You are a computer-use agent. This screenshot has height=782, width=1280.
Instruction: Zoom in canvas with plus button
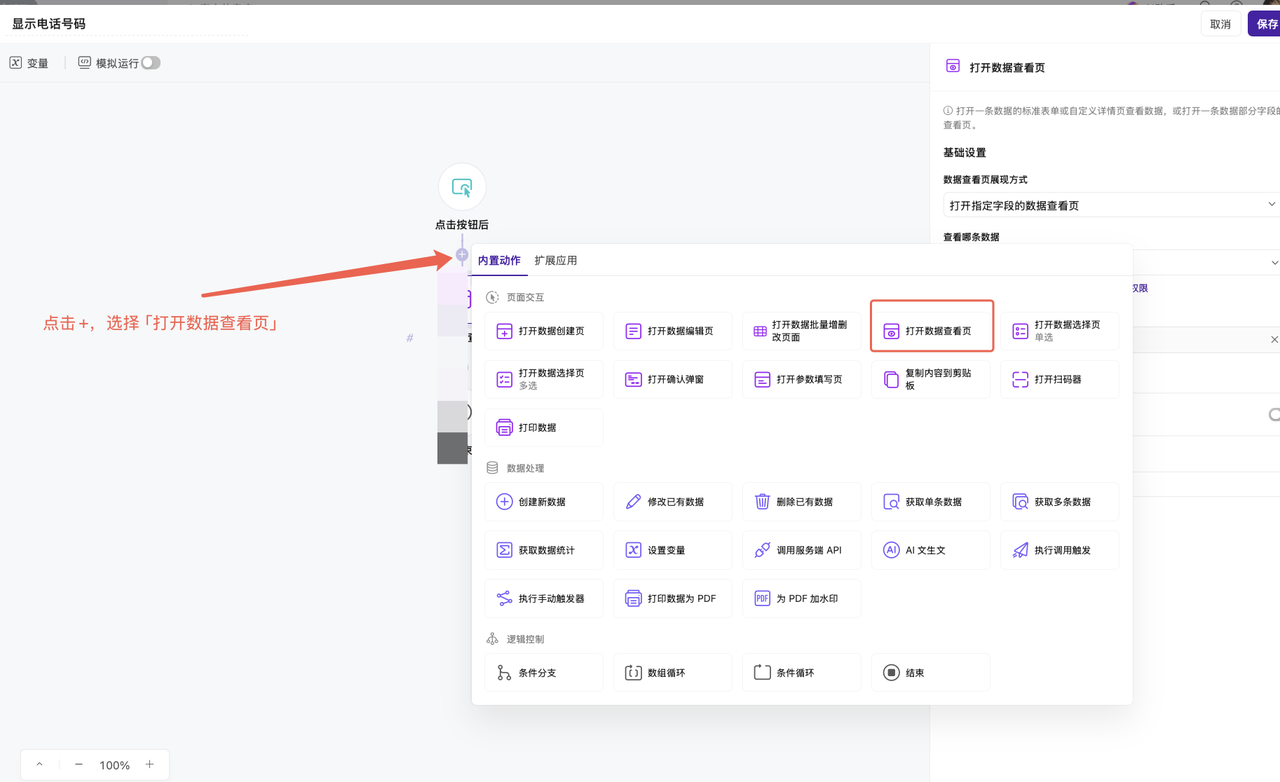(x=149, y=765)
